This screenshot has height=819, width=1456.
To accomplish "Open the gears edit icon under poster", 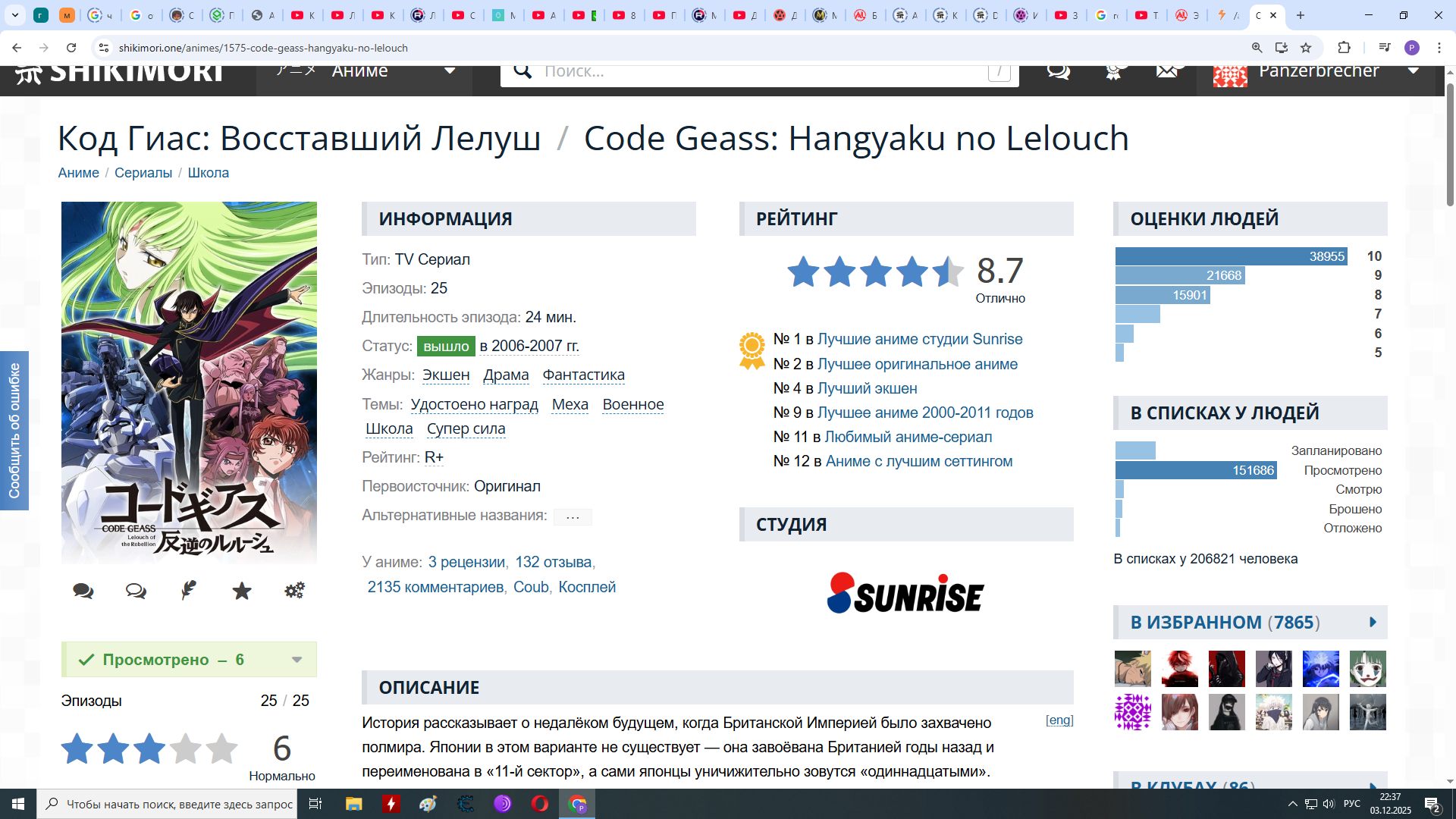I will [x=294, y=590].
